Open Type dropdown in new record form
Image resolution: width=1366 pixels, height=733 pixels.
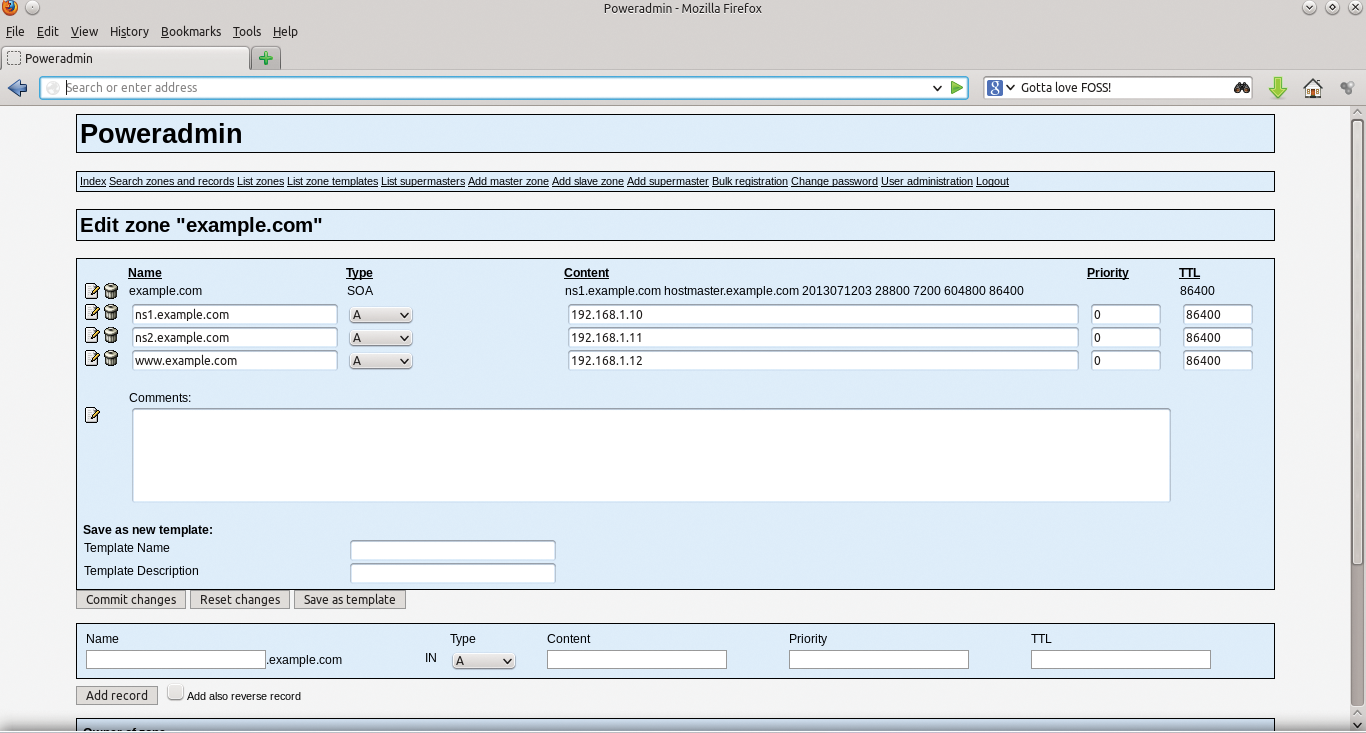pyautogui.click(x=484, y=661)
